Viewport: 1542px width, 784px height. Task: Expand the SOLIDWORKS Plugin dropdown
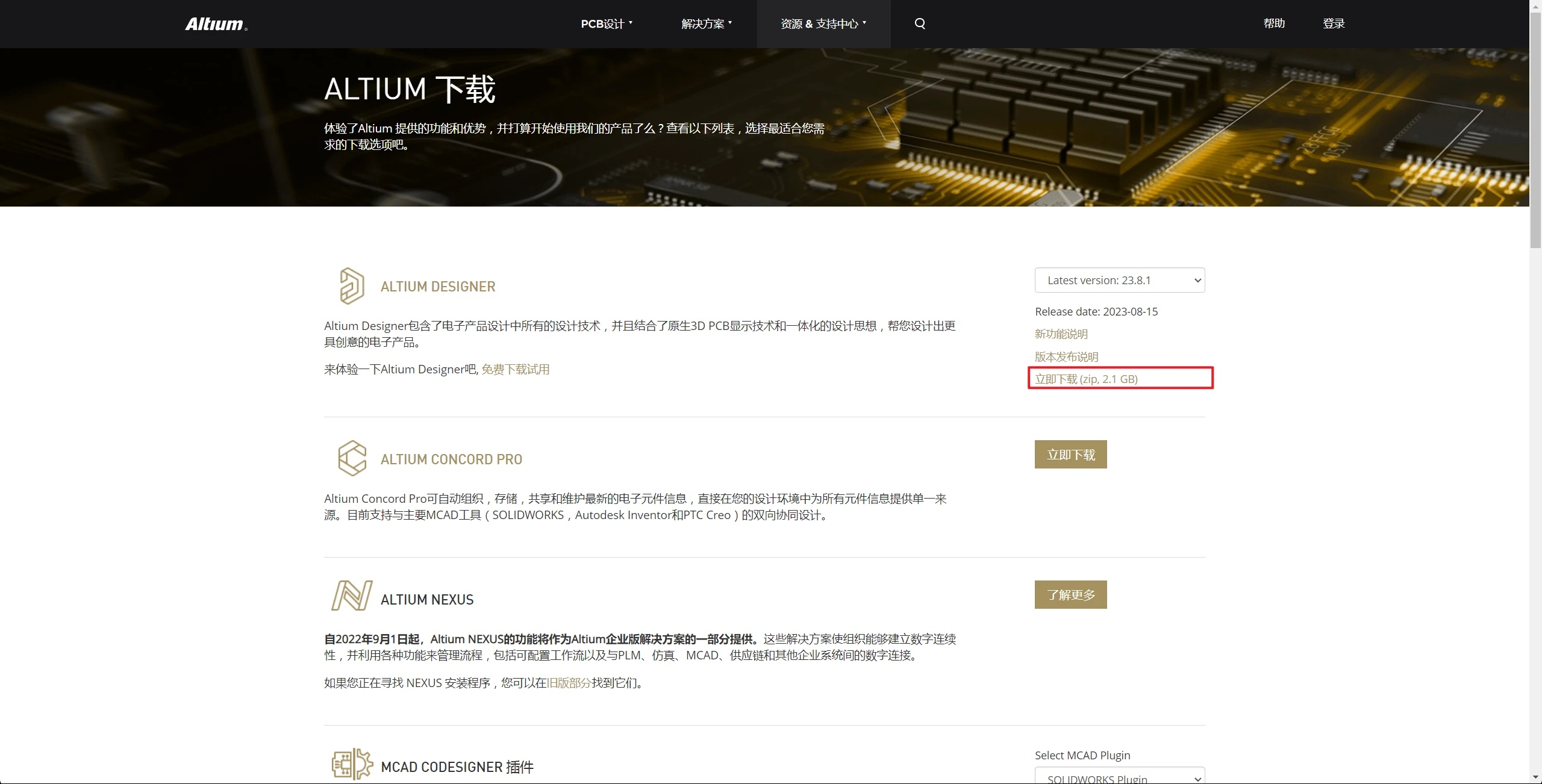(1120, 776)
